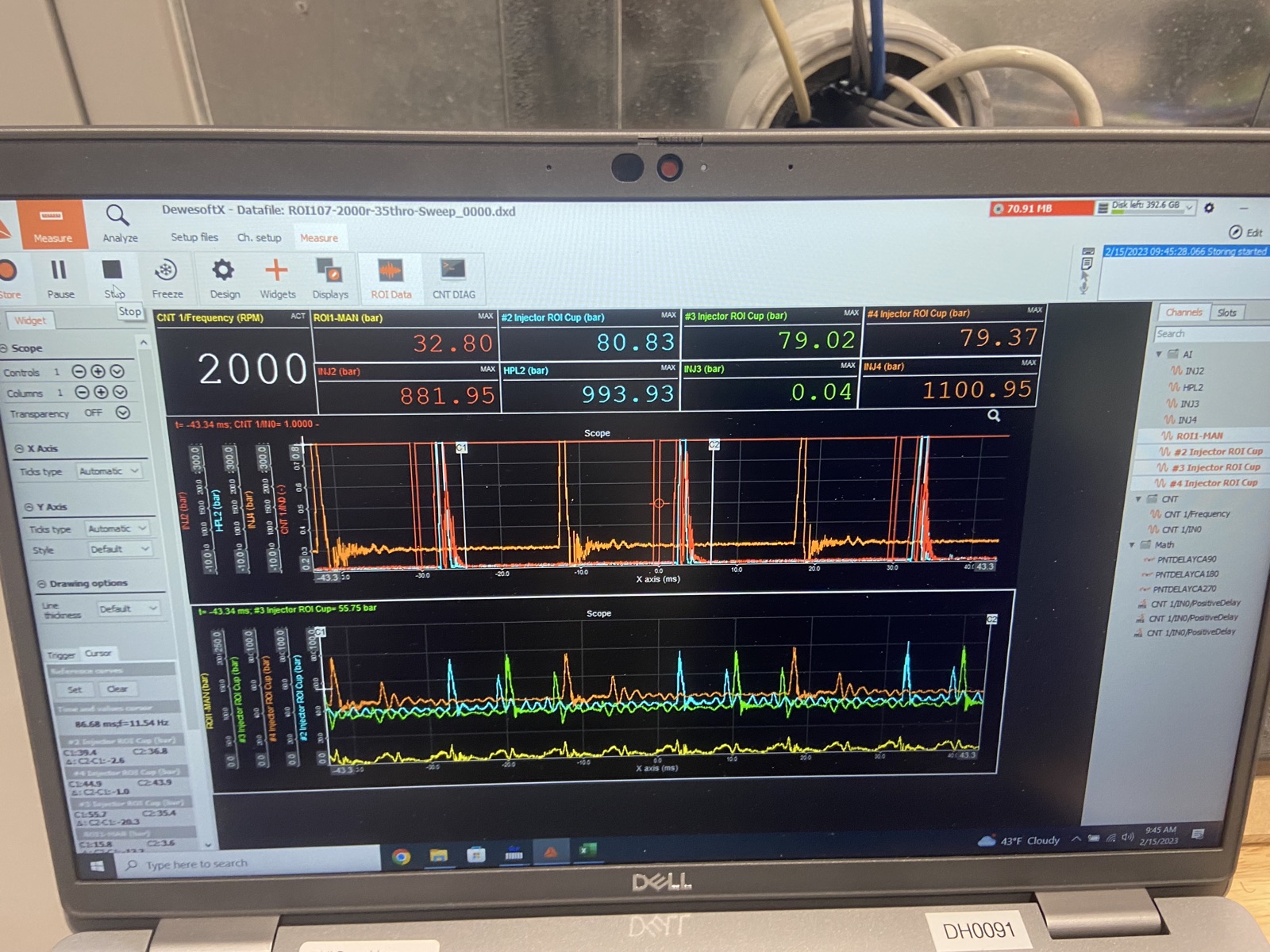
Task: Collapse the Drawing options section
Action: pos(41,584)
